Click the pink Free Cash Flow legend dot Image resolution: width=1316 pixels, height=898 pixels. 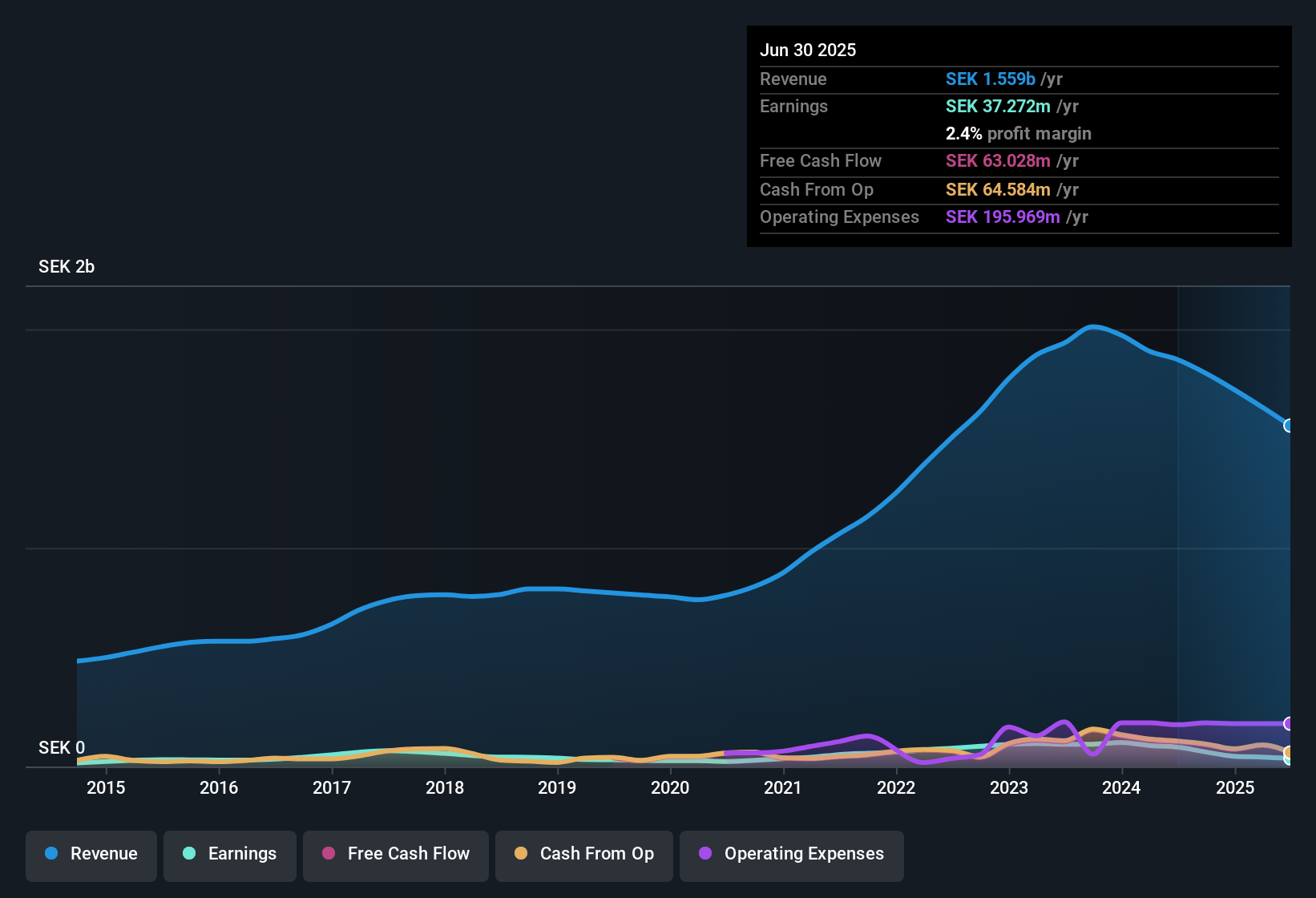(328, 854)
